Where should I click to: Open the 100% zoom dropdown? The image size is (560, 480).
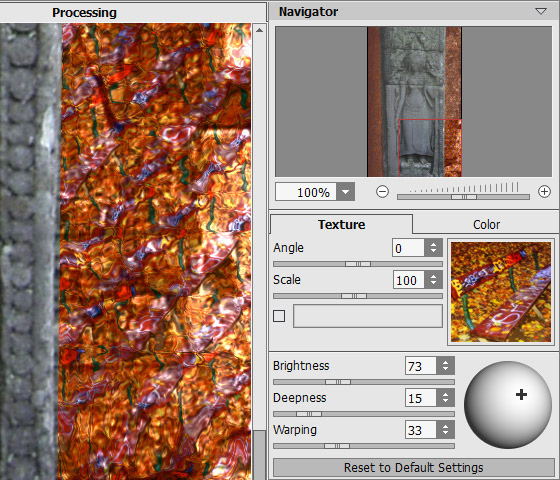(345, 192)
